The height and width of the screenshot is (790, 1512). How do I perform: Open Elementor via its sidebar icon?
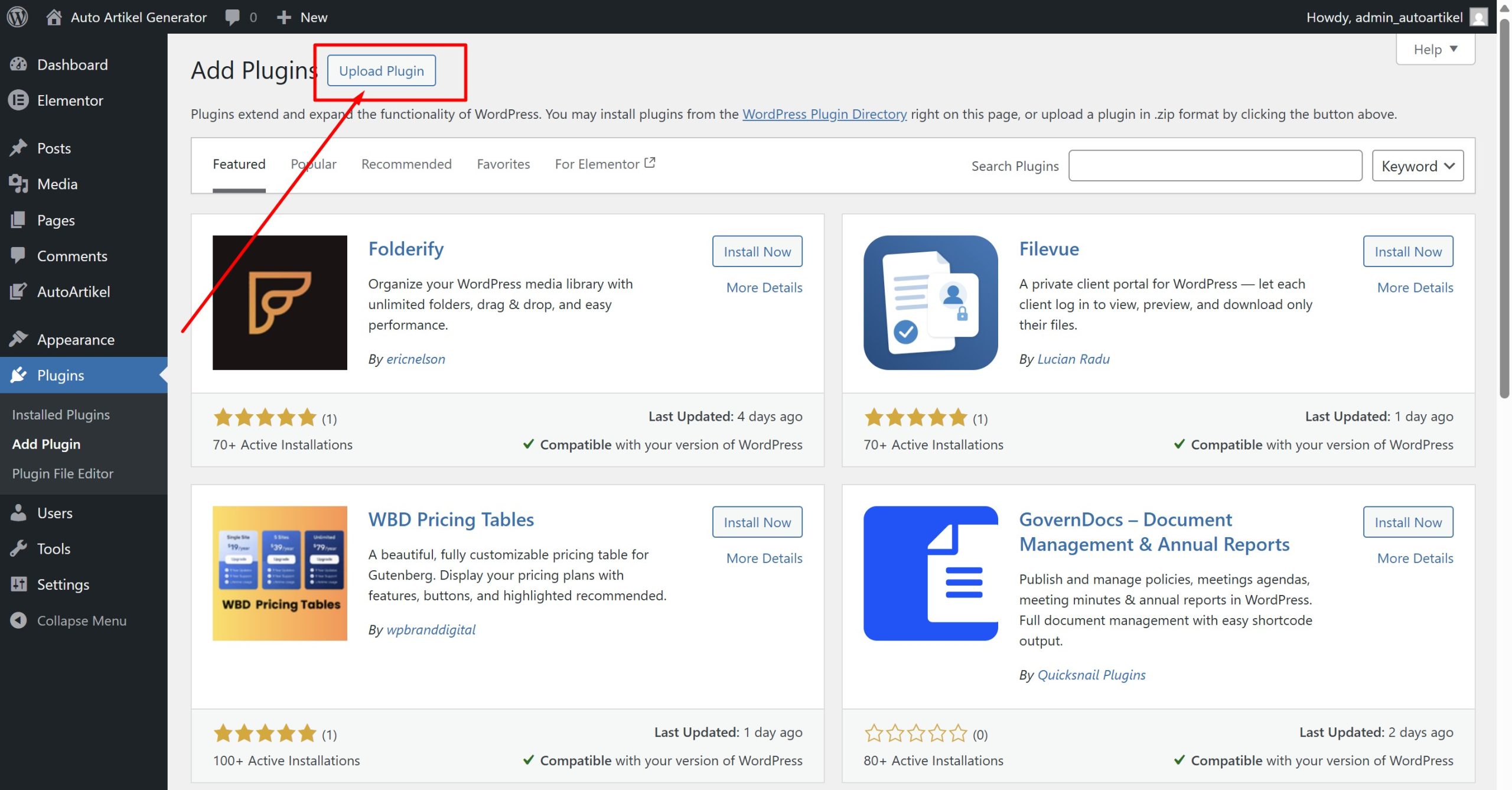[x=18, y=100]
